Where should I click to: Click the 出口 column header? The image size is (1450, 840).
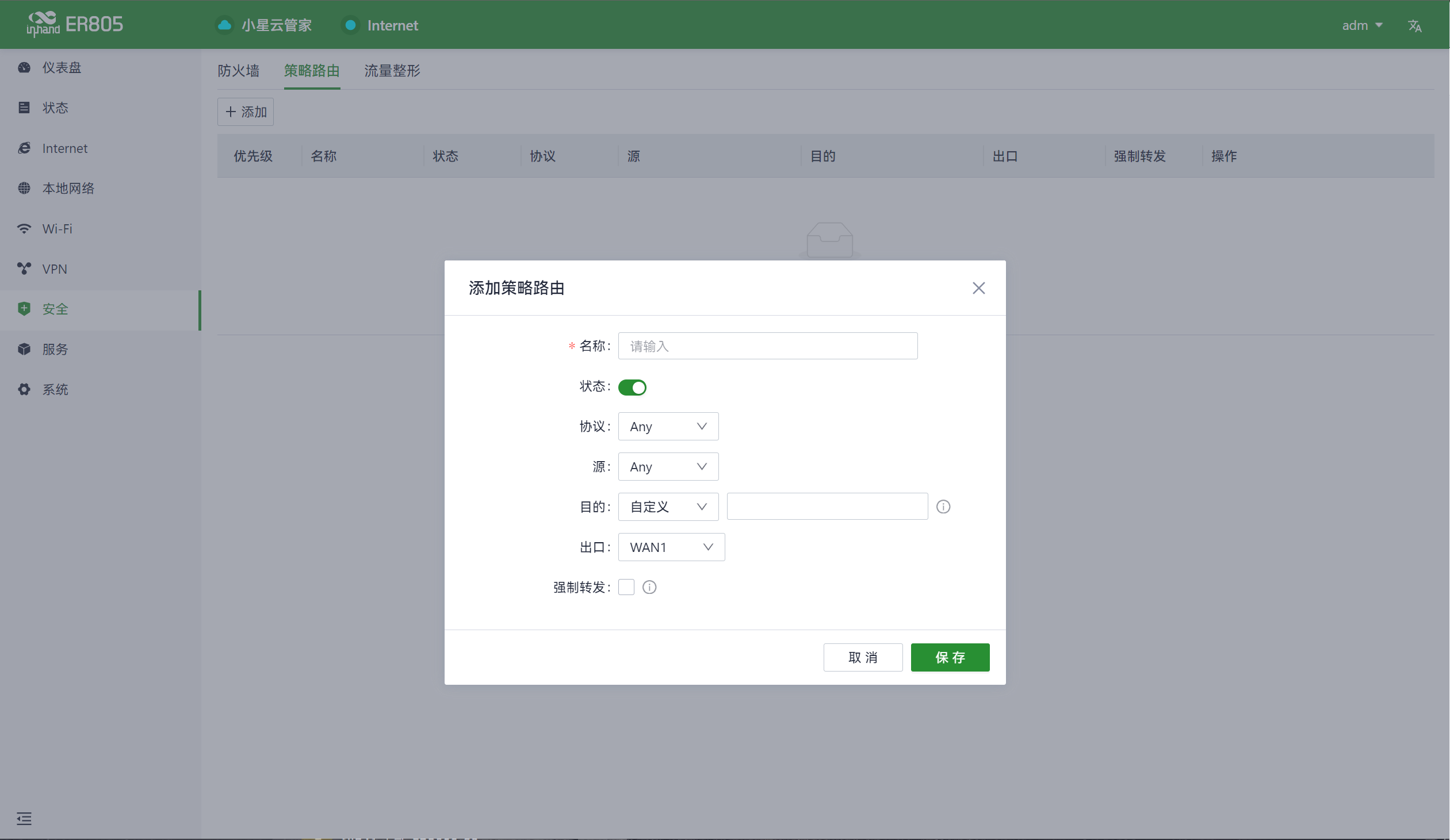(1006, 156)
